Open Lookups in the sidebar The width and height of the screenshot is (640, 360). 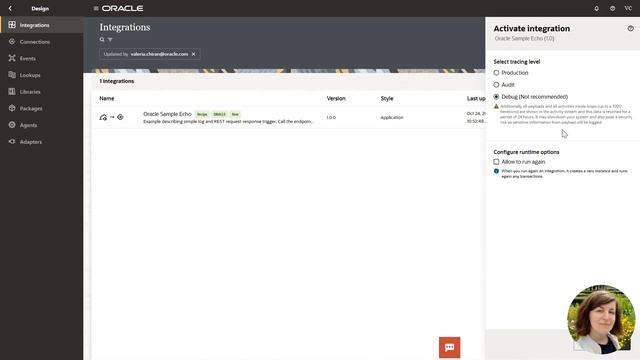point(42,75)
